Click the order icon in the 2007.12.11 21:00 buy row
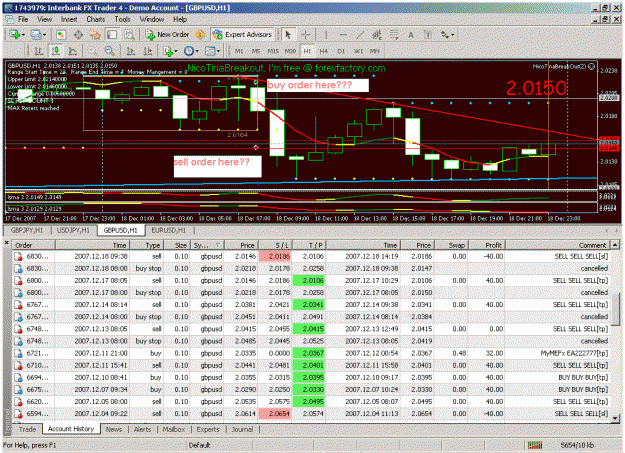625x453 pixels. click(18, 353)
